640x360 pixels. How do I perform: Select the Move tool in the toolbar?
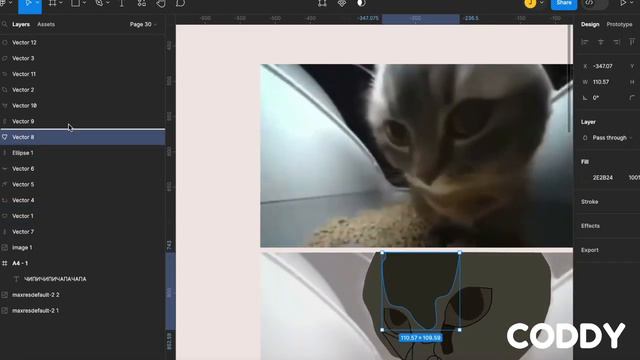(x=28, y=3)
